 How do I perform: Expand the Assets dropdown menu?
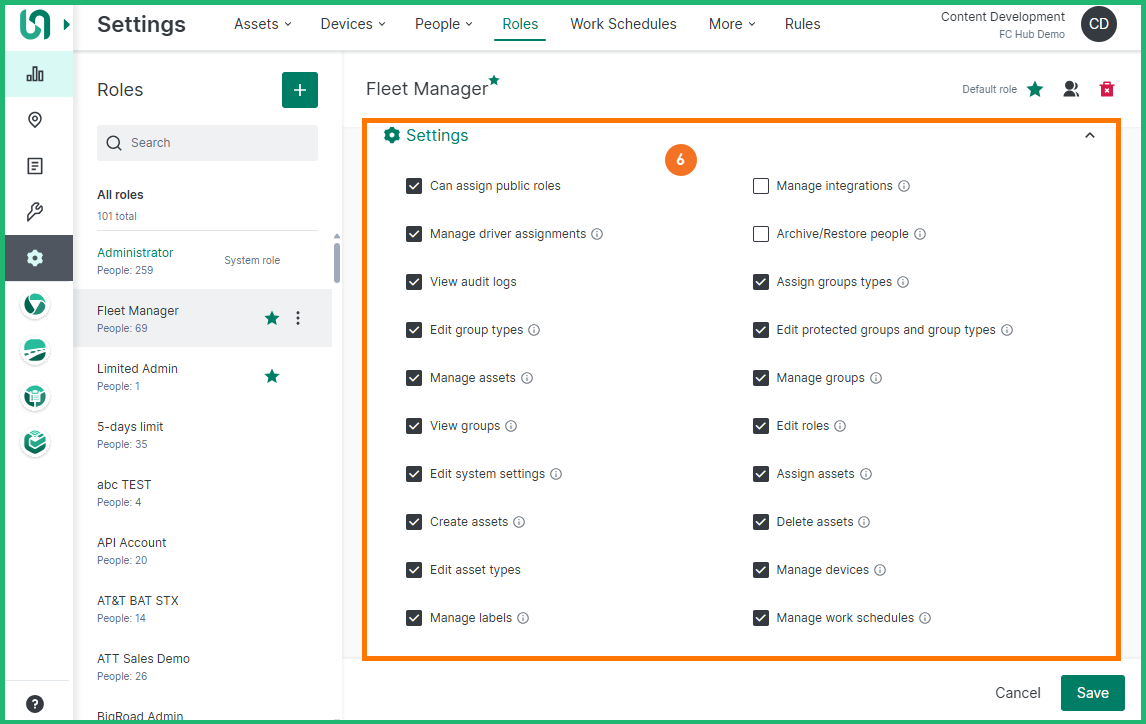click(262, 24)
